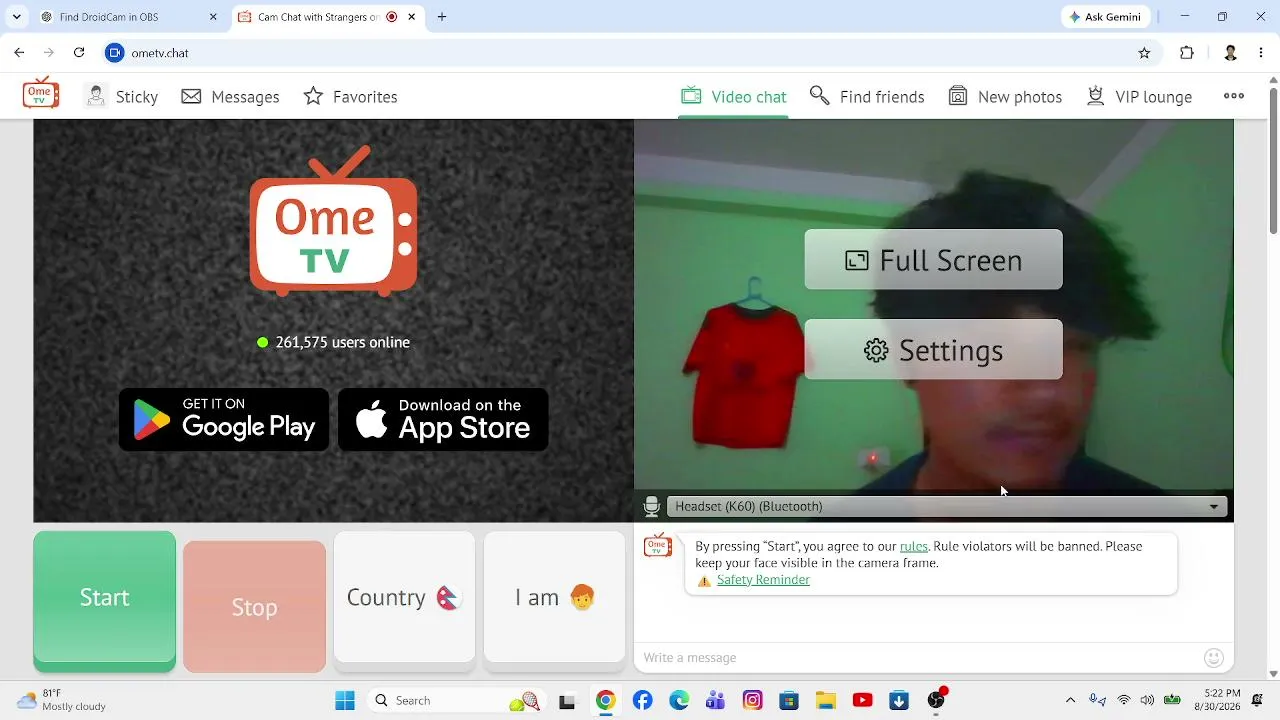This screenshot has height=720, width=1280.
Task: Enter the VIP lounge
Action: click(1138, 96)
